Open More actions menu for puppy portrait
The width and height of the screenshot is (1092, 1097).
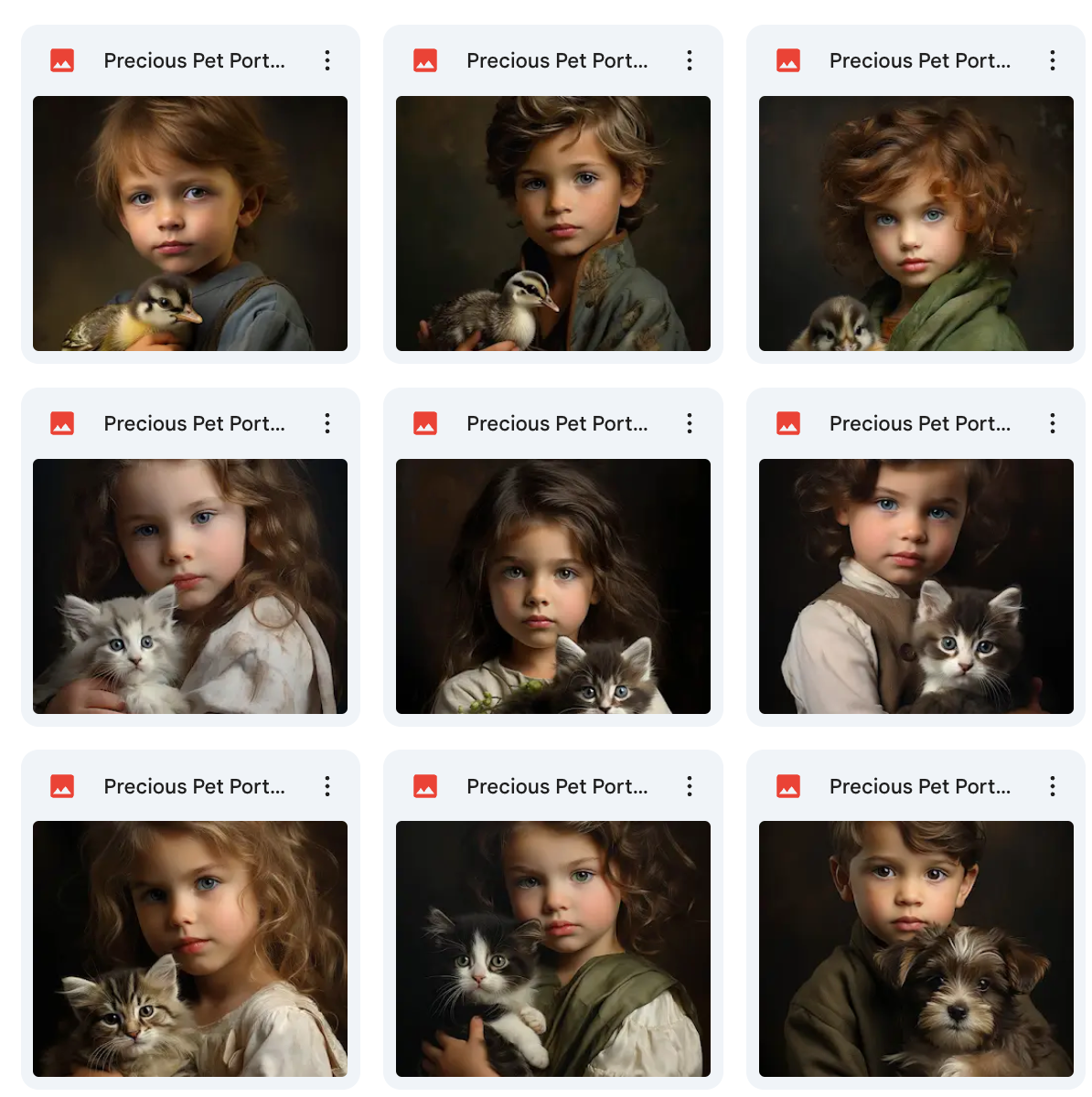(x=1053, y=786)
